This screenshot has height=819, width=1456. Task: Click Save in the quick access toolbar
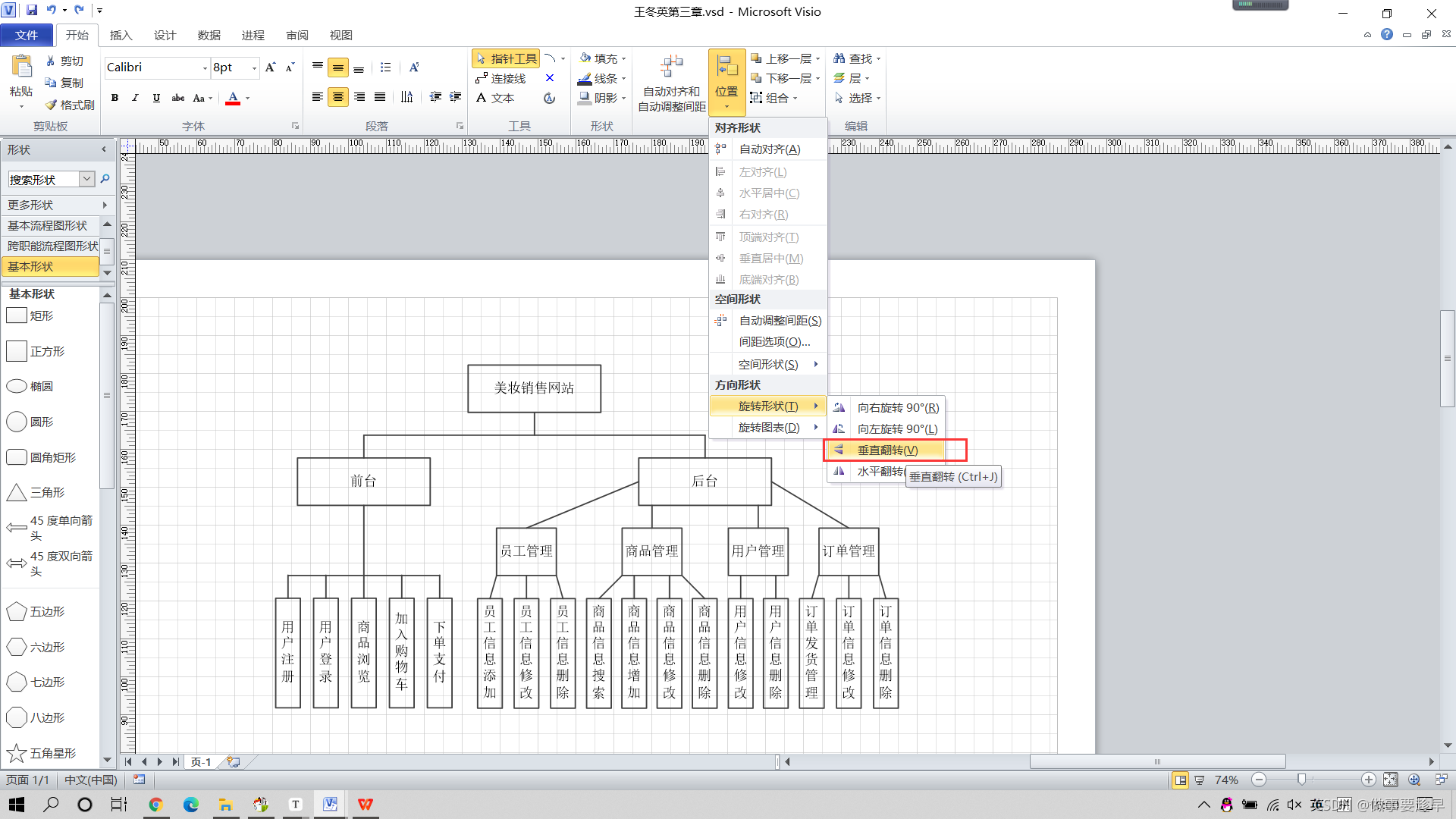(x=32, y=11)
